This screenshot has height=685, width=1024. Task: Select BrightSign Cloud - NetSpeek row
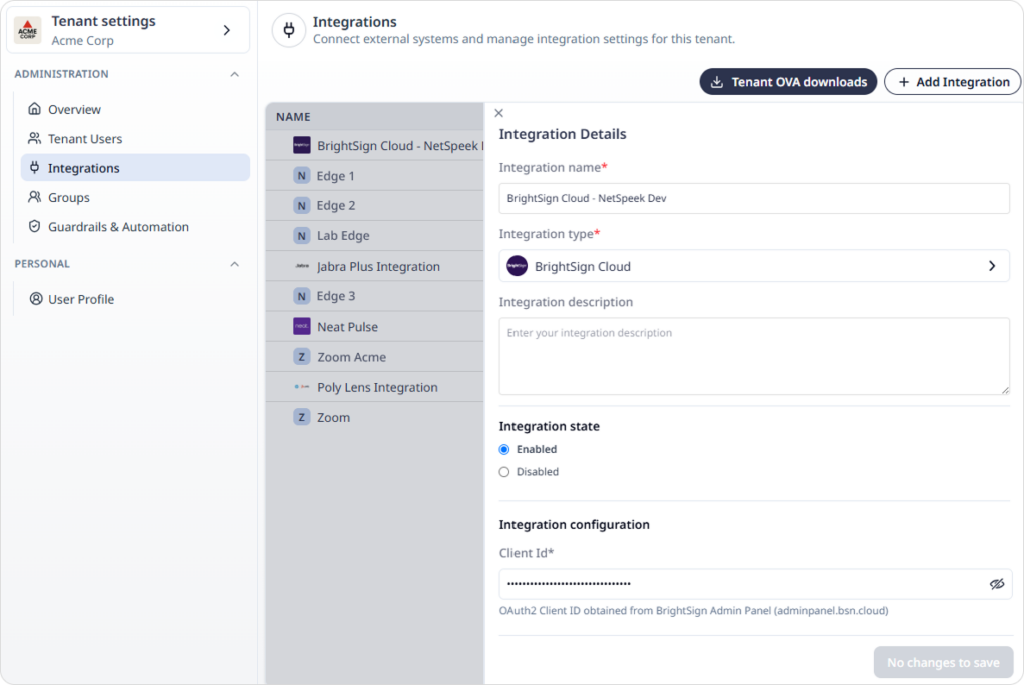pyautogui.click(x=375, y=146)
